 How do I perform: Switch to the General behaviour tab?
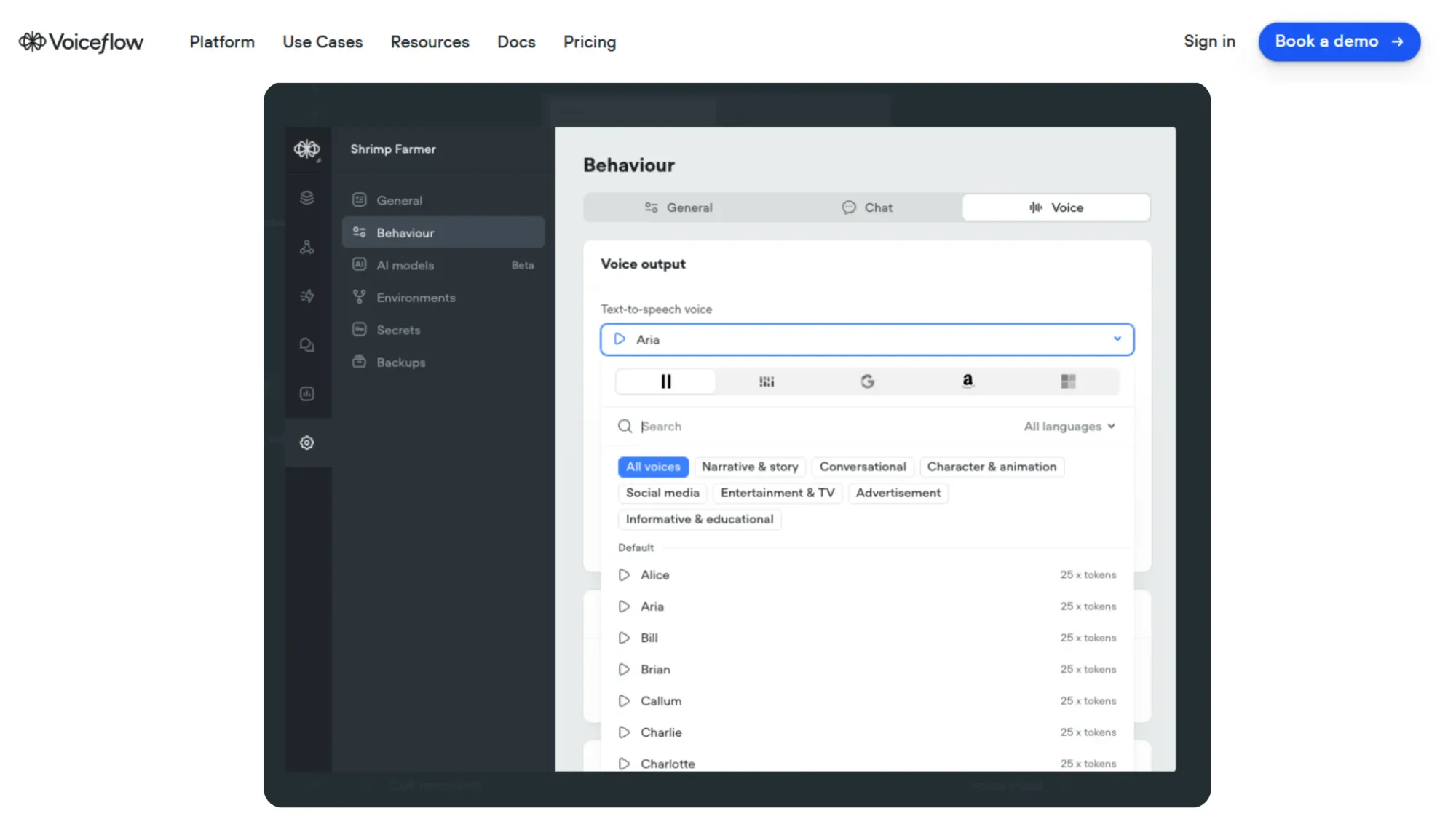click(x=678, y=207)
